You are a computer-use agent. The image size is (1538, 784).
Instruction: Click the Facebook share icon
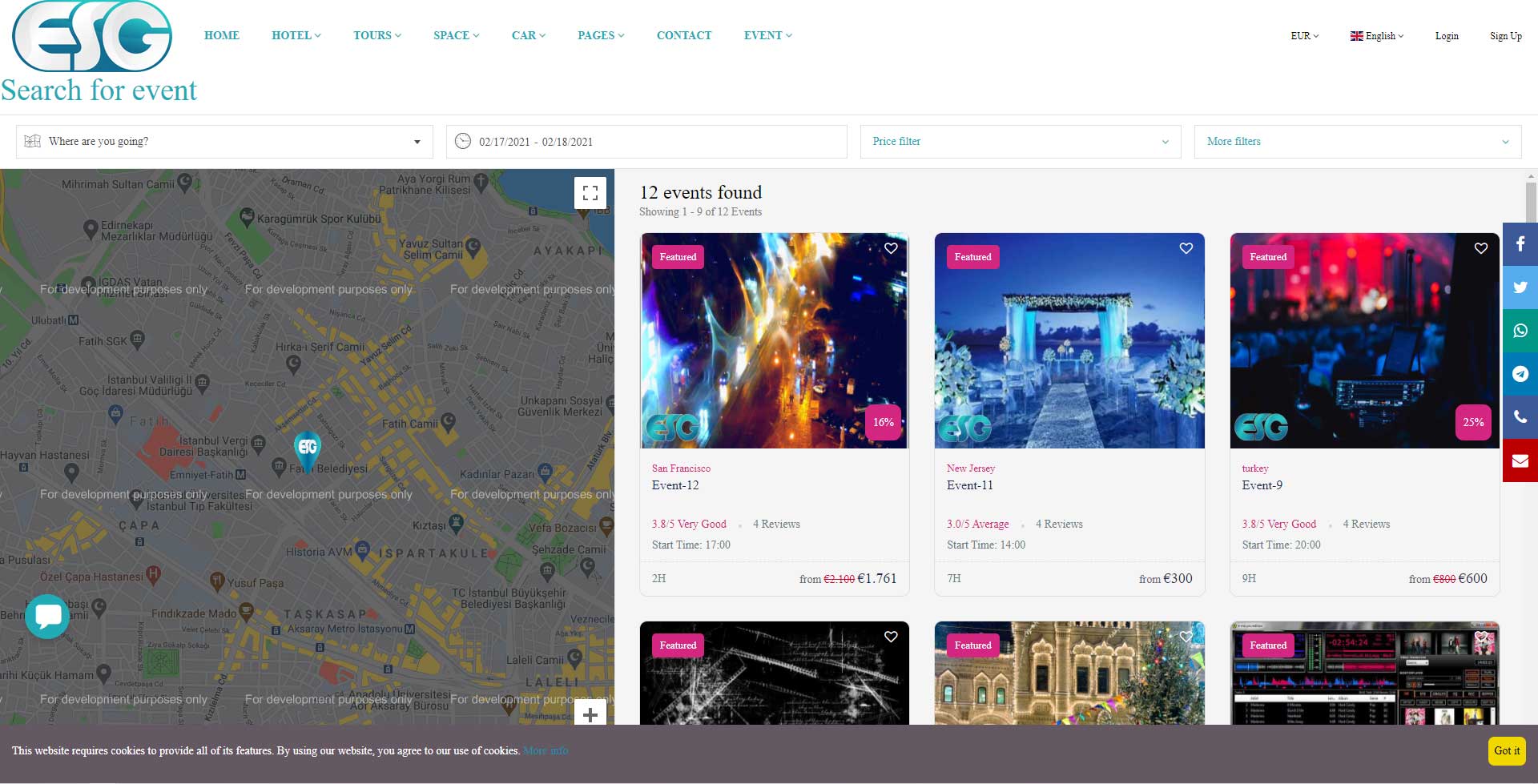(1520, 244)
